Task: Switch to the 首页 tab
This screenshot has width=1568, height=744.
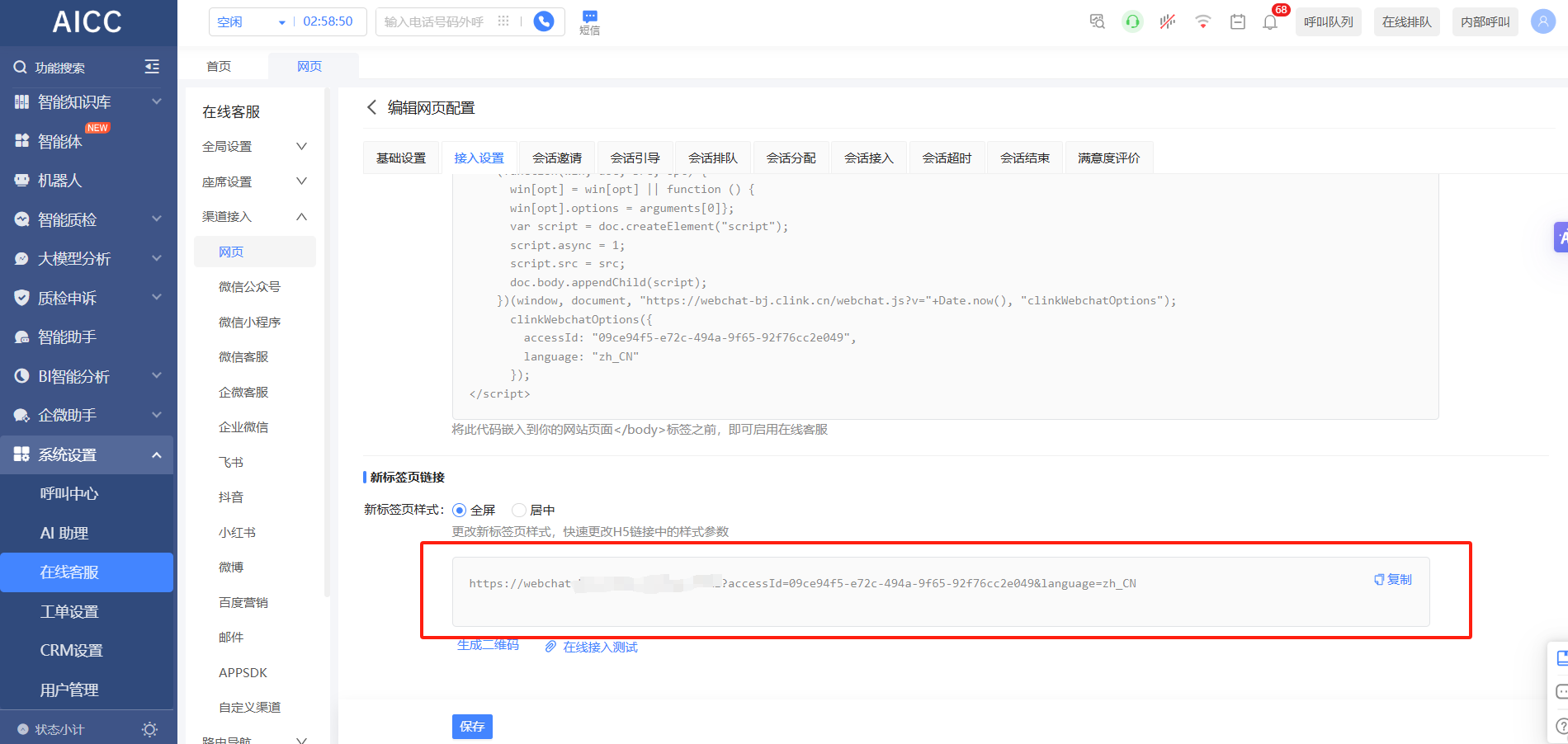Action: pos(219,66)
